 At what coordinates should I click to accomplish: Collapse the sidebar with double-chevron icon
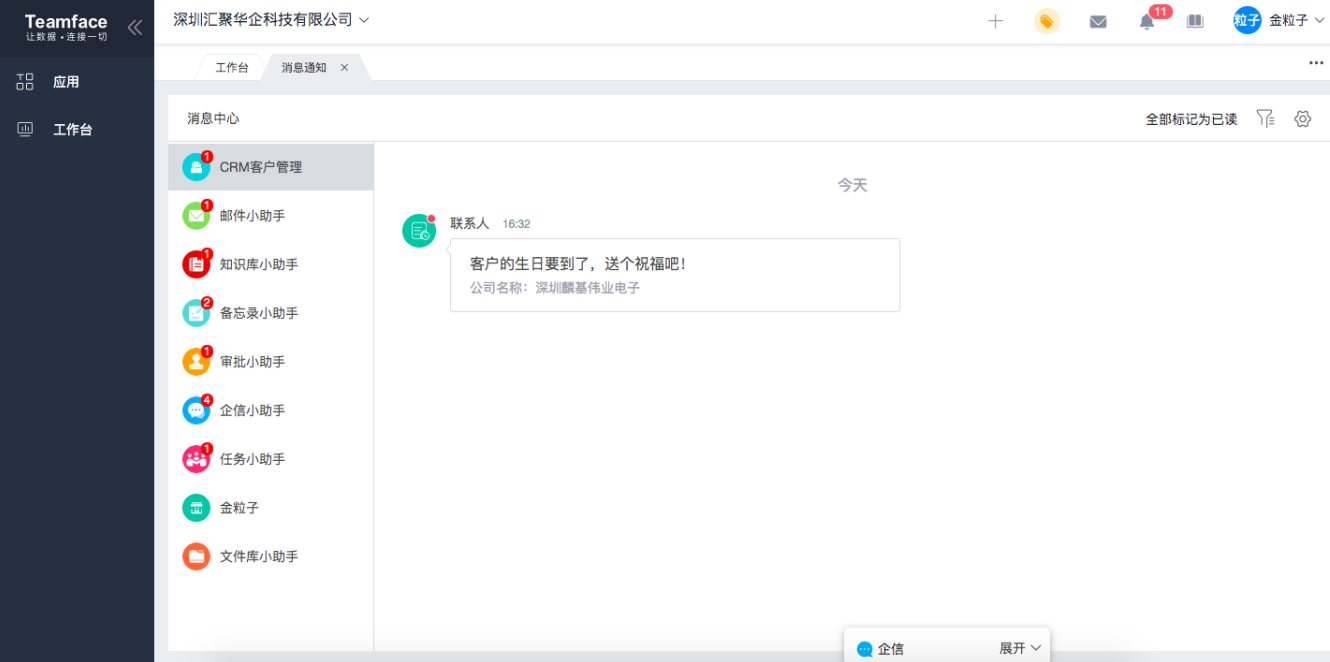click(x=134, y=27)
